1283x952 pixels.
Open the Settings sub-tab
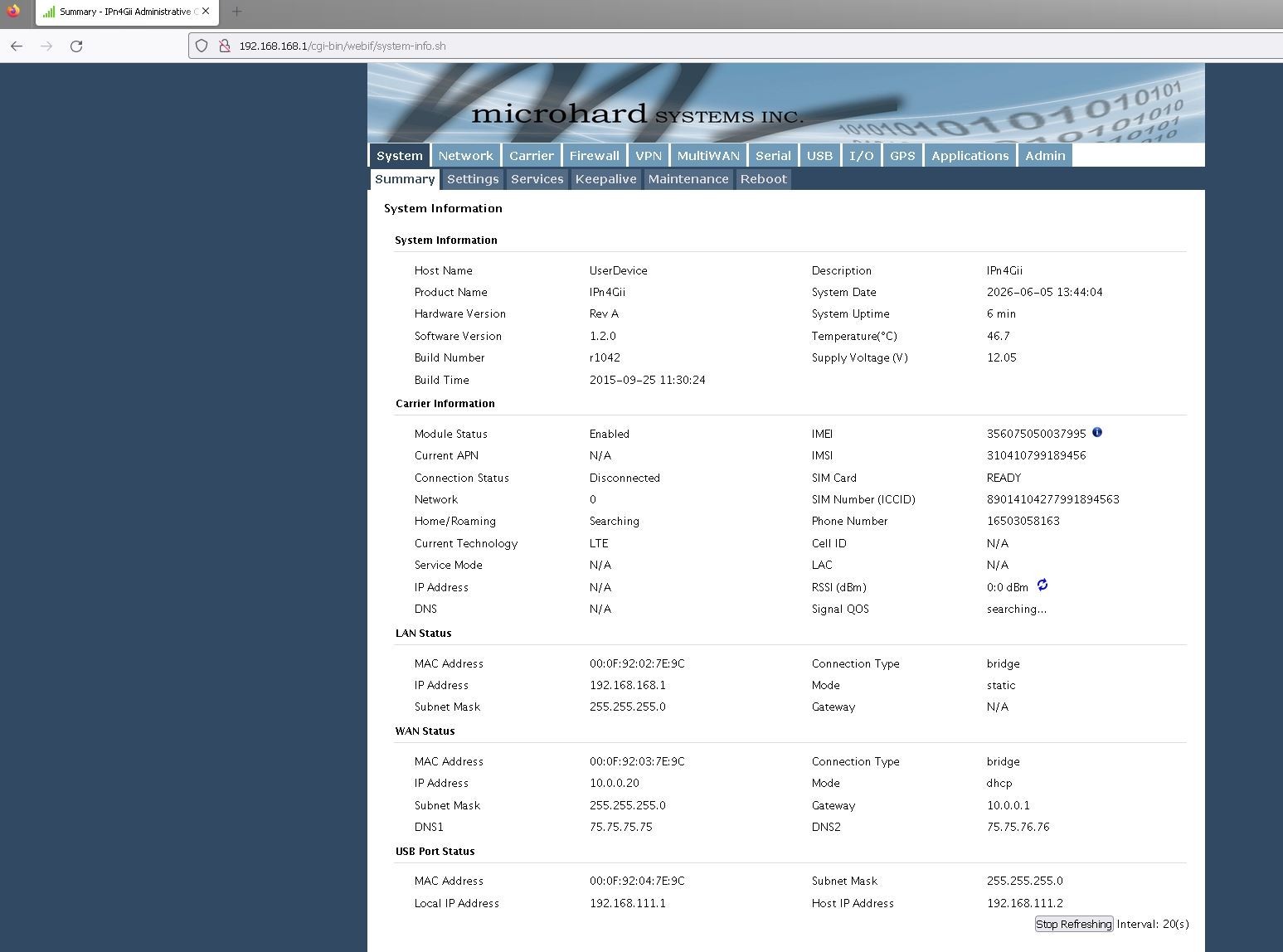click(x=473, y=179)
